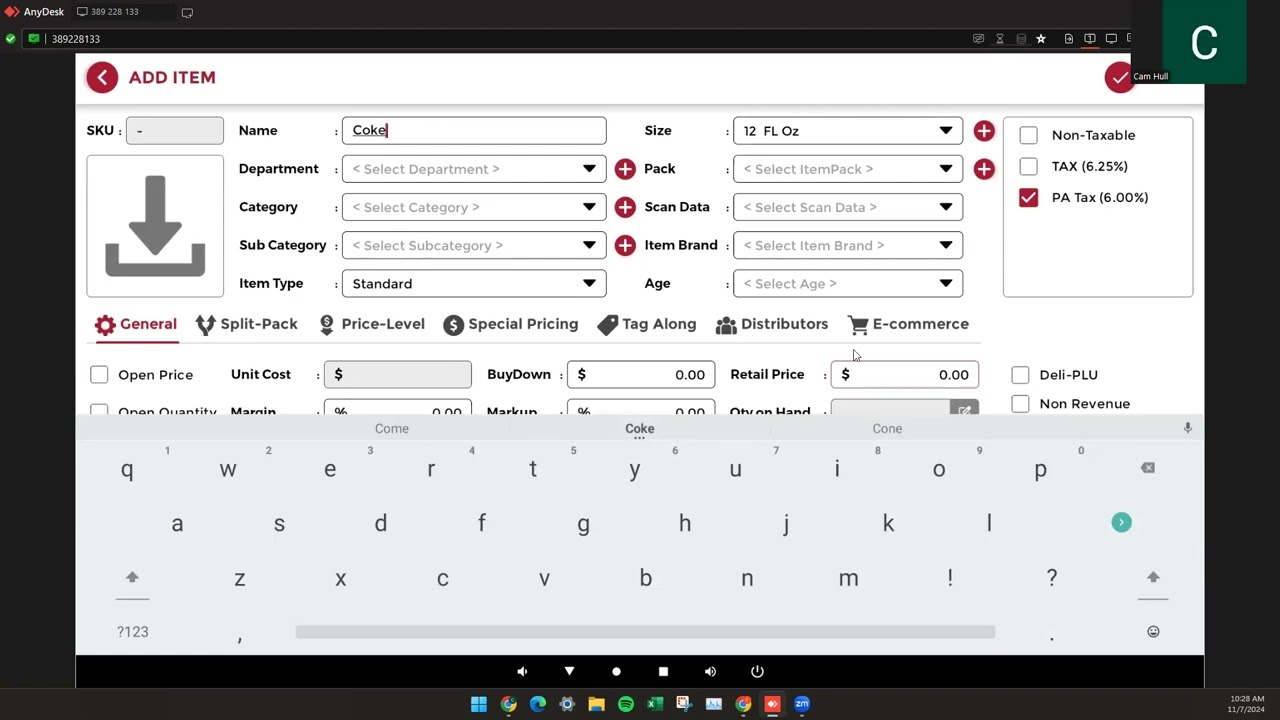Image resolution: width=1280 pixels, height=720 pixels.
Task: Open the Select Age dropdown
Action: click(848, 283)
